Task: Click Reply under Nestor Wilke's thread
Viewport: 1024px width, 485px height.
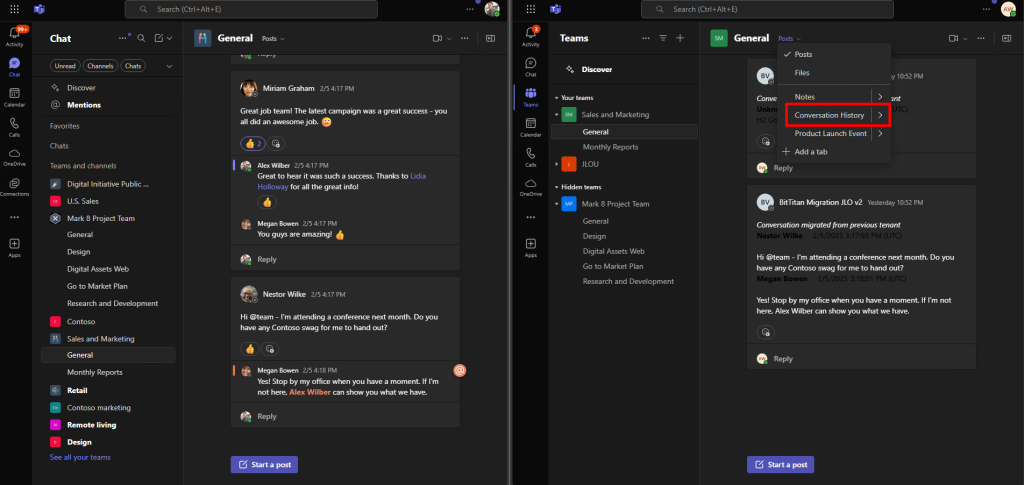Action: tap(266, 416)
